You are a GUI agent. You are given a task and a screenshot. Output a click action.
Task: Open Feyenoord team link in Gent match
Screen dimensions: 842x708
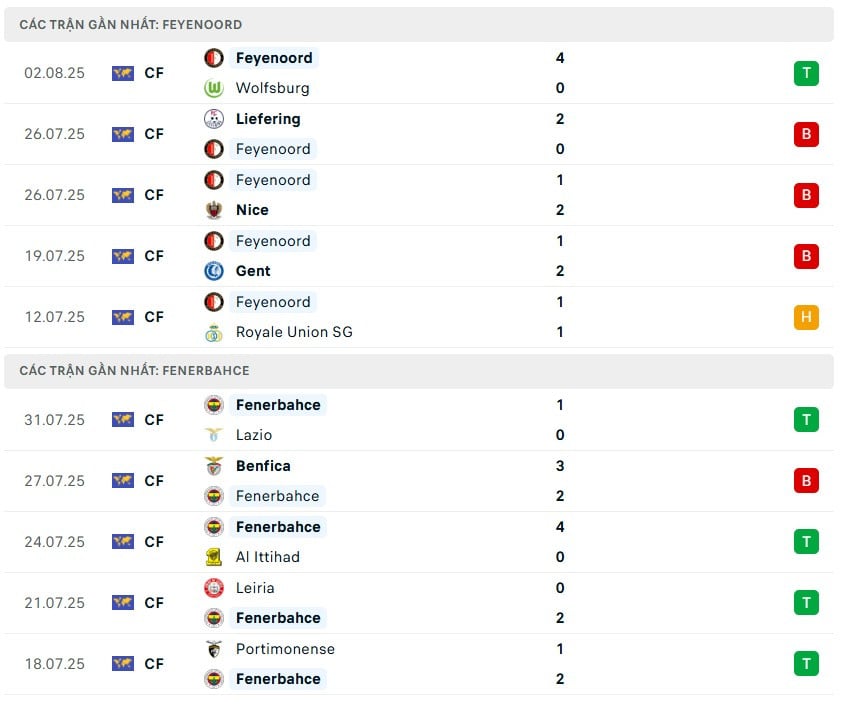[273, 241]
